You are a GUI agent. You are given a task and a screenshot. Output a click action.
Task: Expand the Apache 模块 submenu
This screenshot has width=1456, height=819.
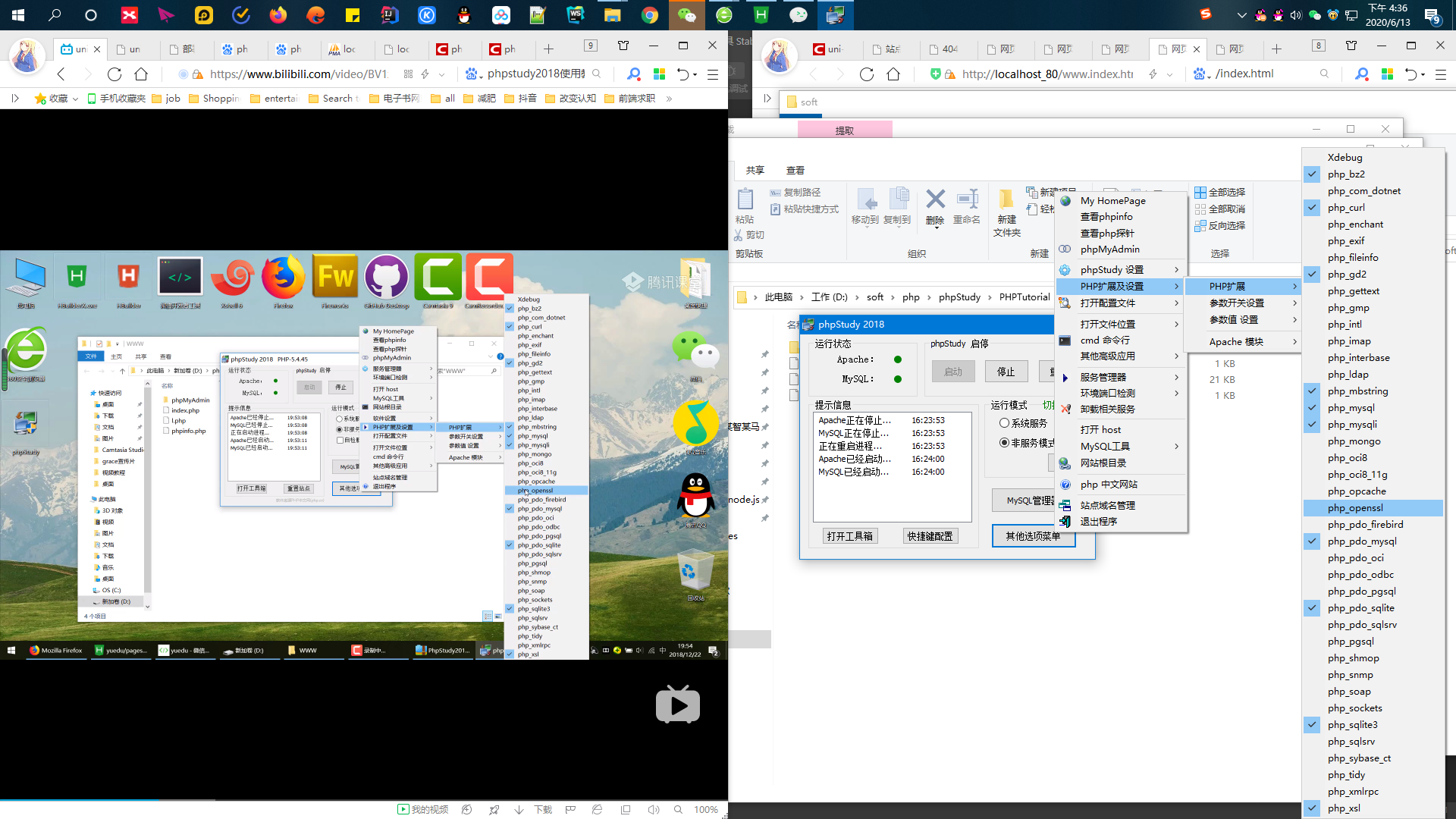[x=1244, y=342]
